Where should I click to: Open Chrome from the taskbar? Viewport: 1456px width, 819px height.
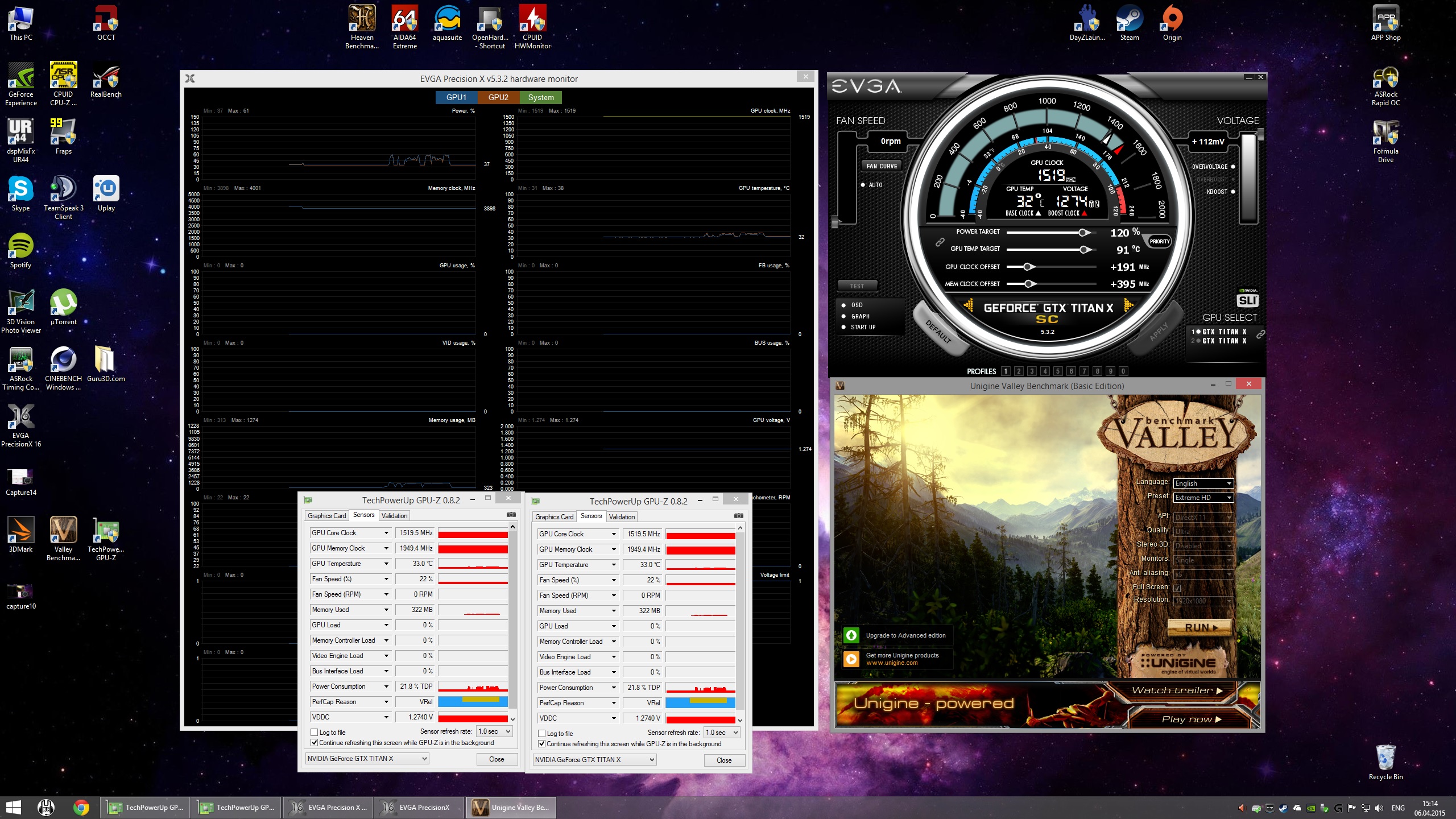pyautogui.click(x=81, y=807)
